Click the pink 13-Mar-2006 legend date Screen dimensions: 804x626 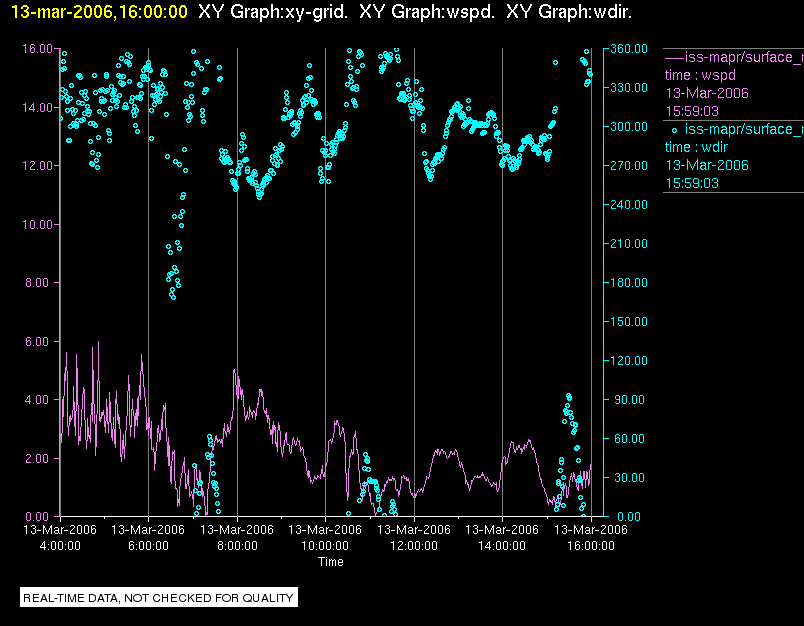click(x=707, y=93)
